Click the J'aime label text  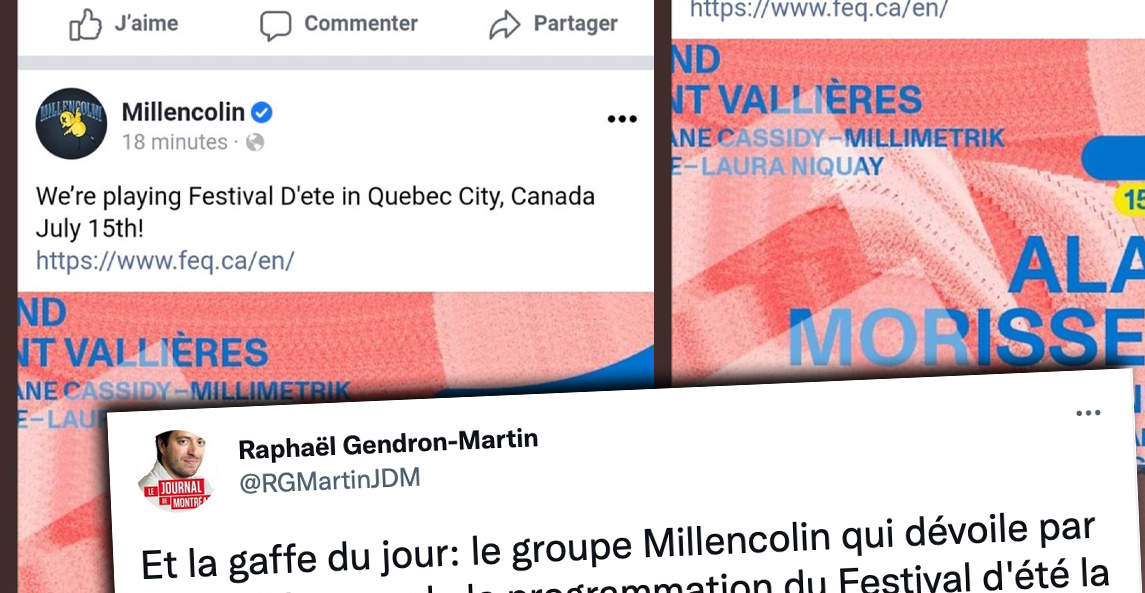(x=146, y=23)
